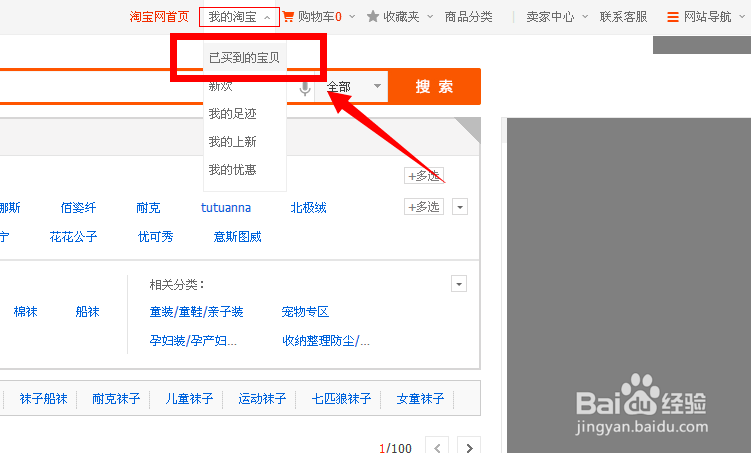Expand the 购物车 dropdown arrow

pyautogui.click(x=352, y=17)
